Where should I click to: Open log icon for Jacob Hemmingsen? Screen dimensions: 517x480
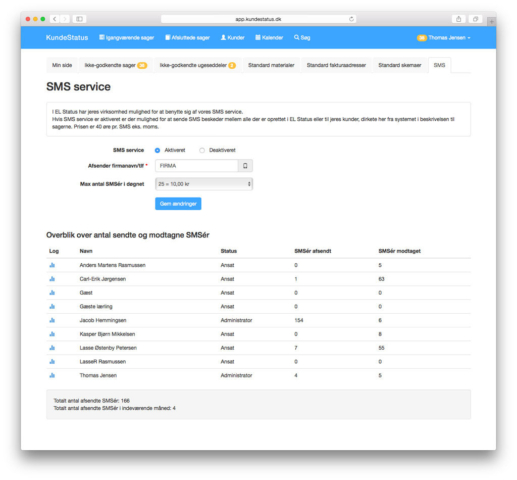tap(52, 320)
